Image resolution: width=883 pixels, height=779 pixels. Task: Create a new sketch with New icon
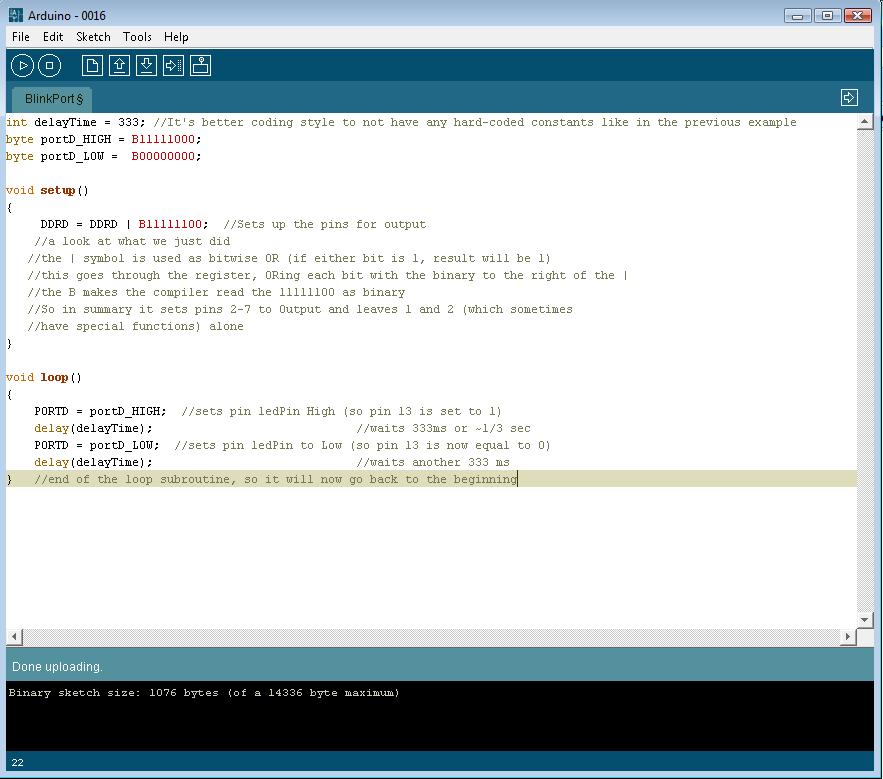click(92, 66)
